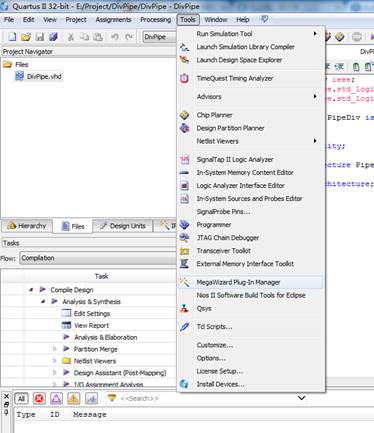Click the JTAG Chain Debugger icon
Image resolution: width=374 pixels, height=433 pixels.
click(x=184, y=238)
